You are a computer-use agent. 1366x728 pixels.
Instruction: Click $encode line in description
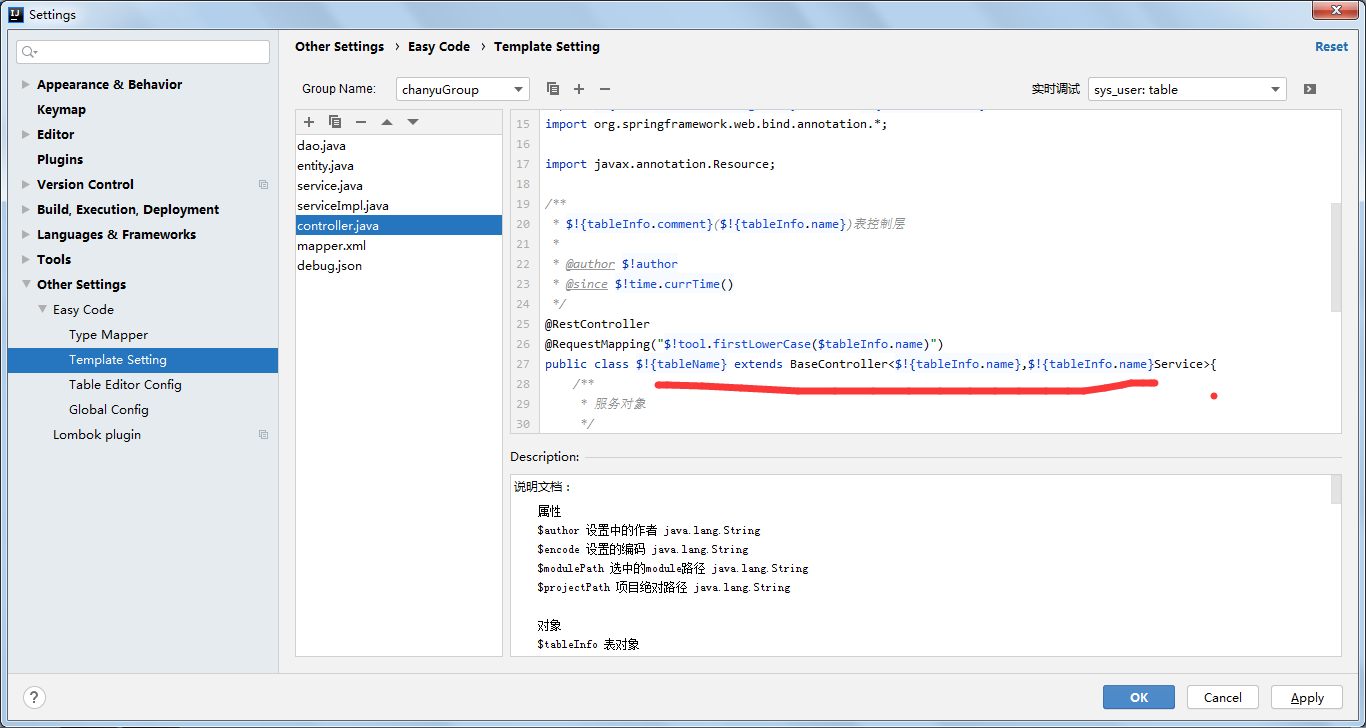(x=642, y=549)
